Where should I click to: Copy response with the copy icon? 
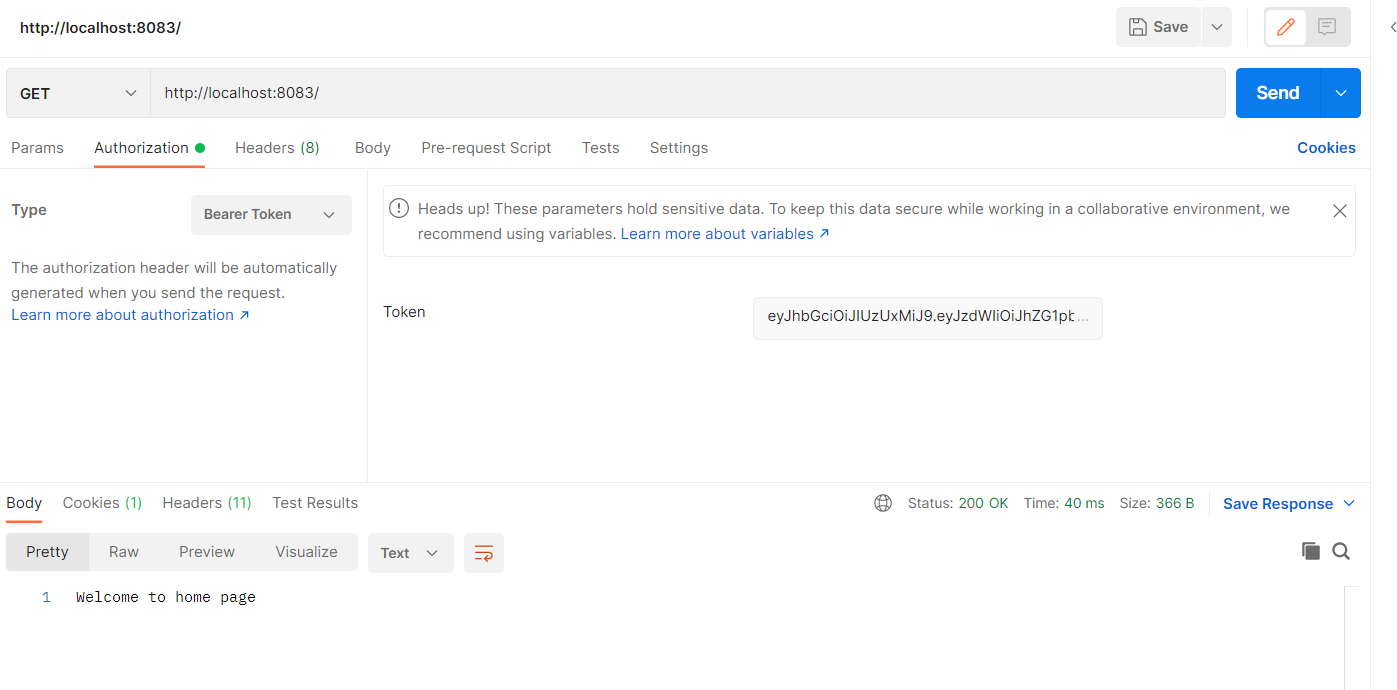click(1310, 551)
